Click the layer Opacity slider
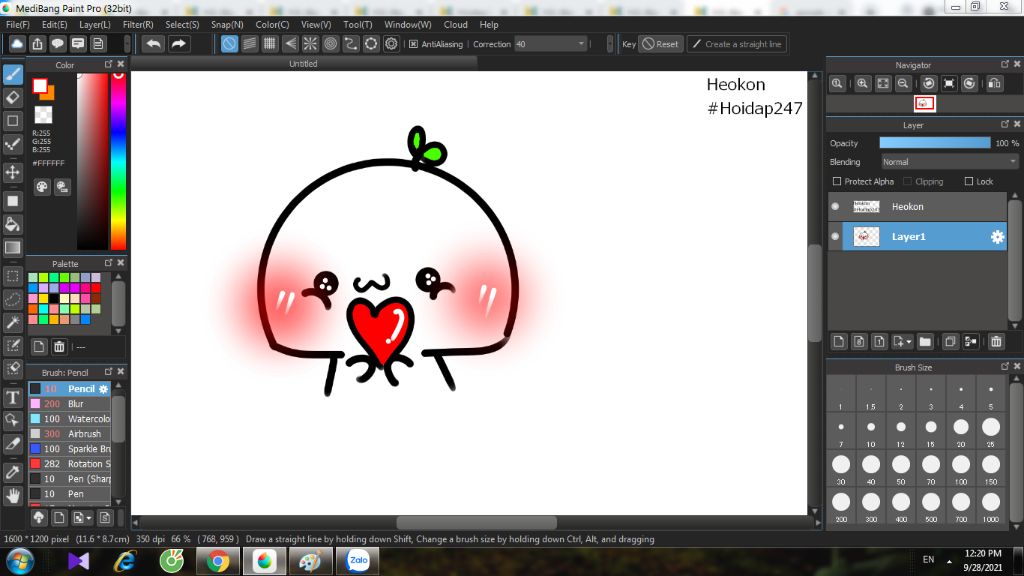 click(935, 143)
